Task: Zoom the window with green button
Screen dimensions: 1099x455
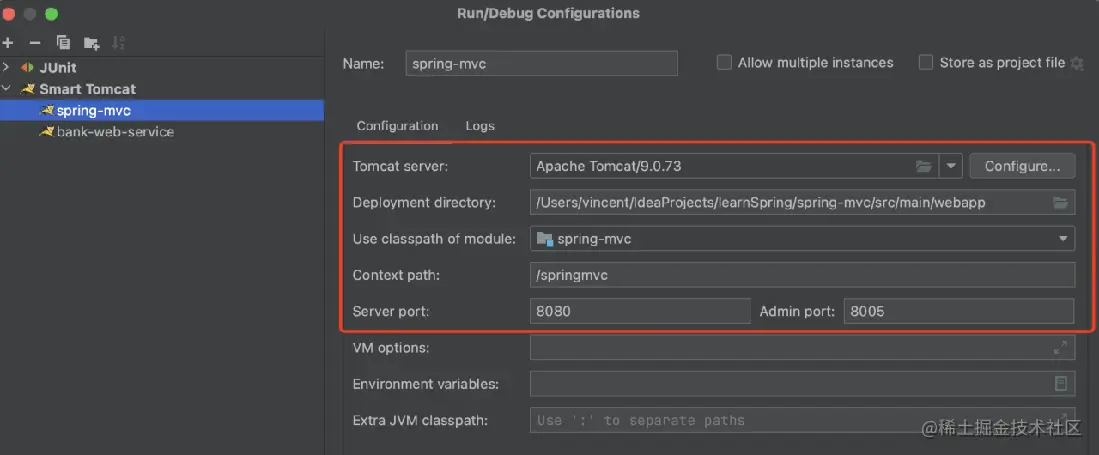Action: (x=52, y=13)
